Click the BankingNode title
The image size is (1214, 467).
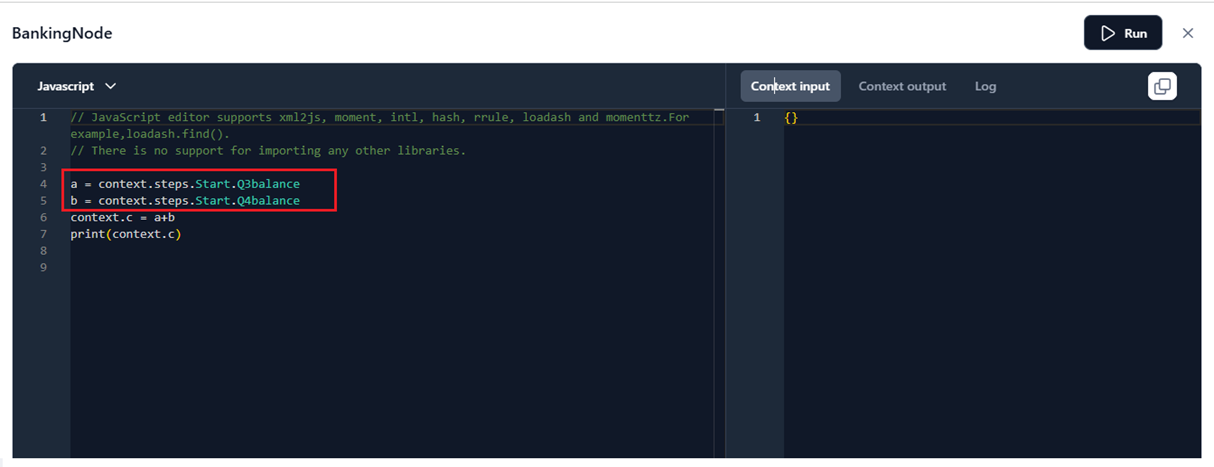[x=62, y=33]
